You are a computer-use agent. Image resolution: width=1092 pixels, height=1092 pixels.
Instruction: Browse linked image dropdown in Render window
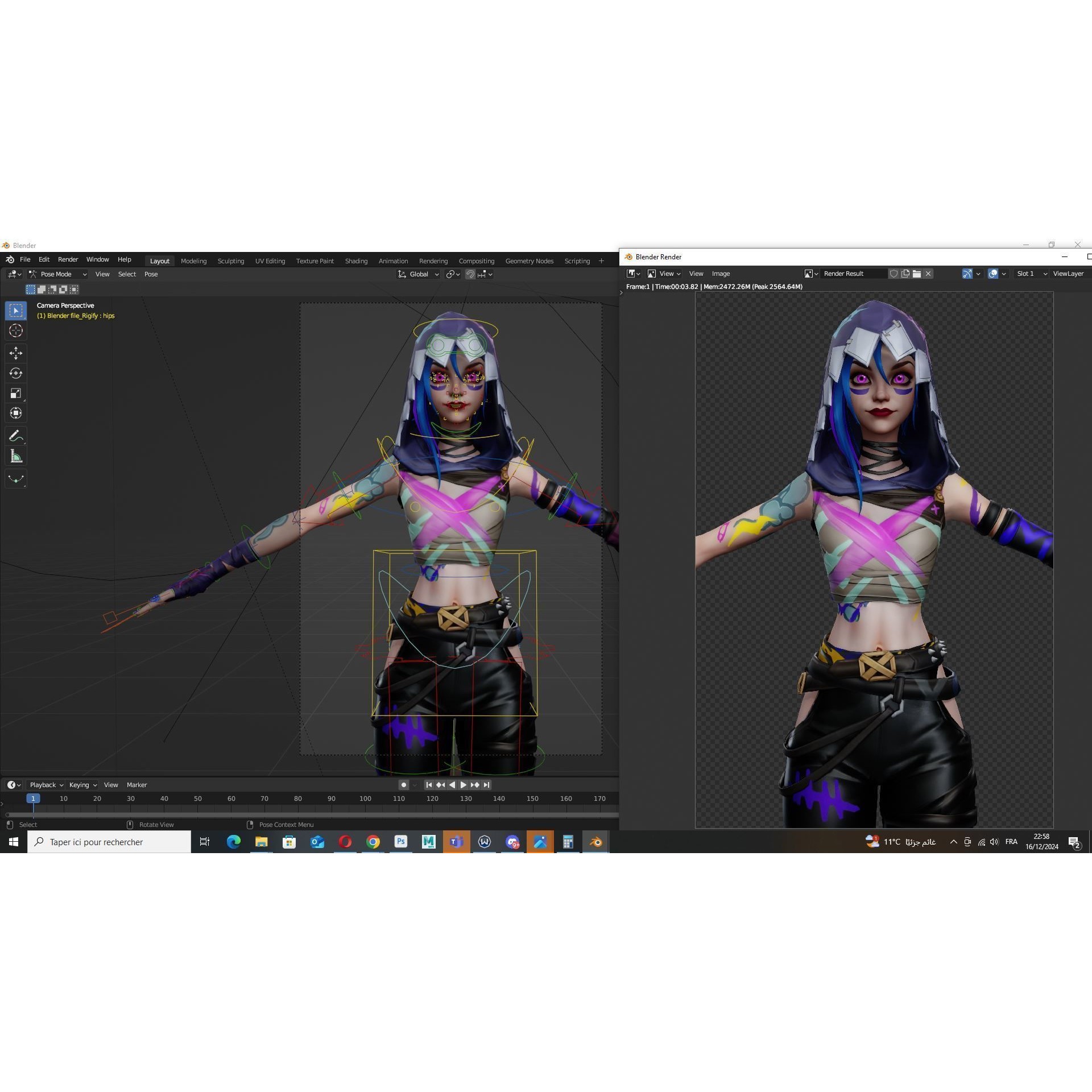[x=811, y=274]
